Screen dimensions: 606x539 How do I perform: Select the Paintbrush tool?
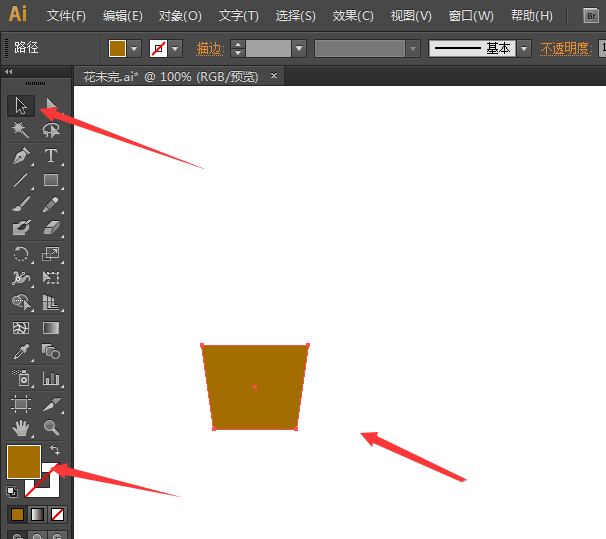pyautogui.click(x=21, y=204)
